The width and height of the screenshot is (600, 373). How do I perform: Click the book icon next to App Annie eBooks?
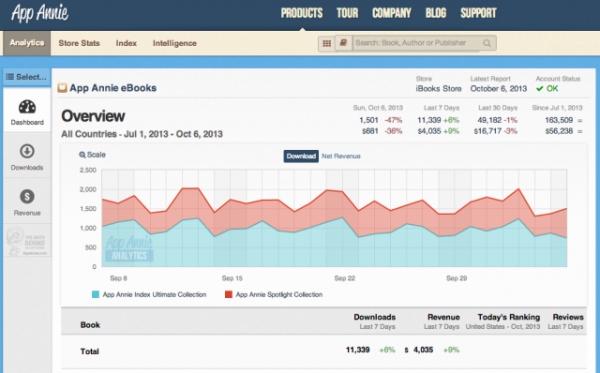pyautogui.click(x=62, y=88)
